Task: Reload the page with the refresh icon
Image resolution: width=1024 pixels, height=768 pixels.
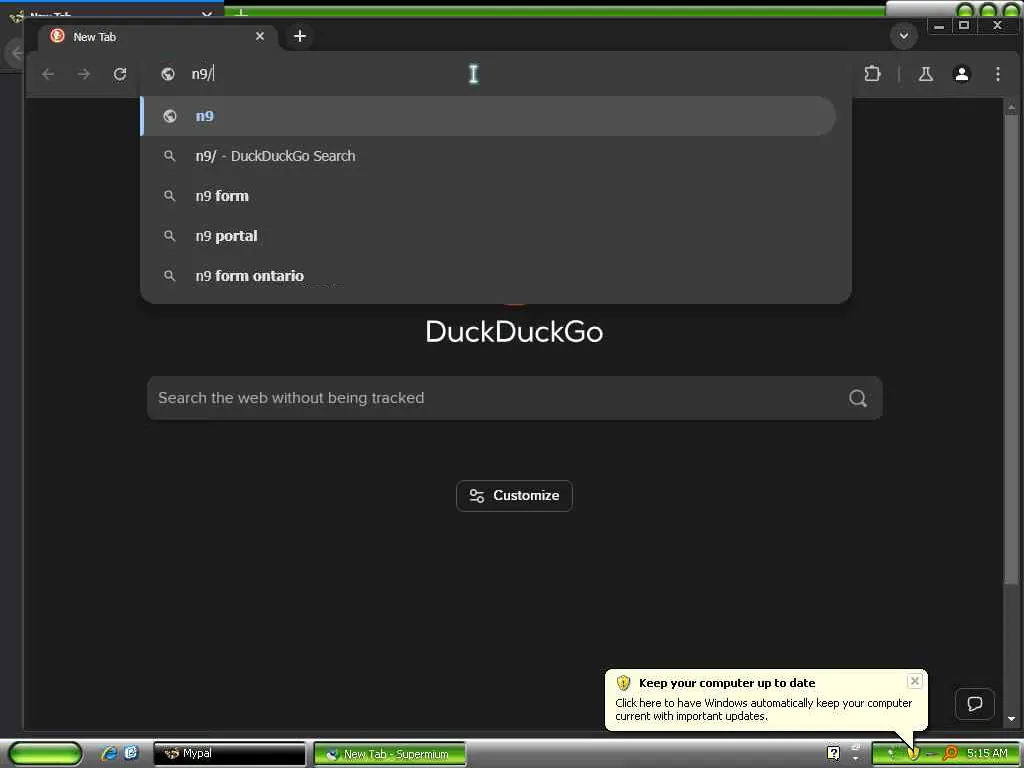Action: (120, 74)
